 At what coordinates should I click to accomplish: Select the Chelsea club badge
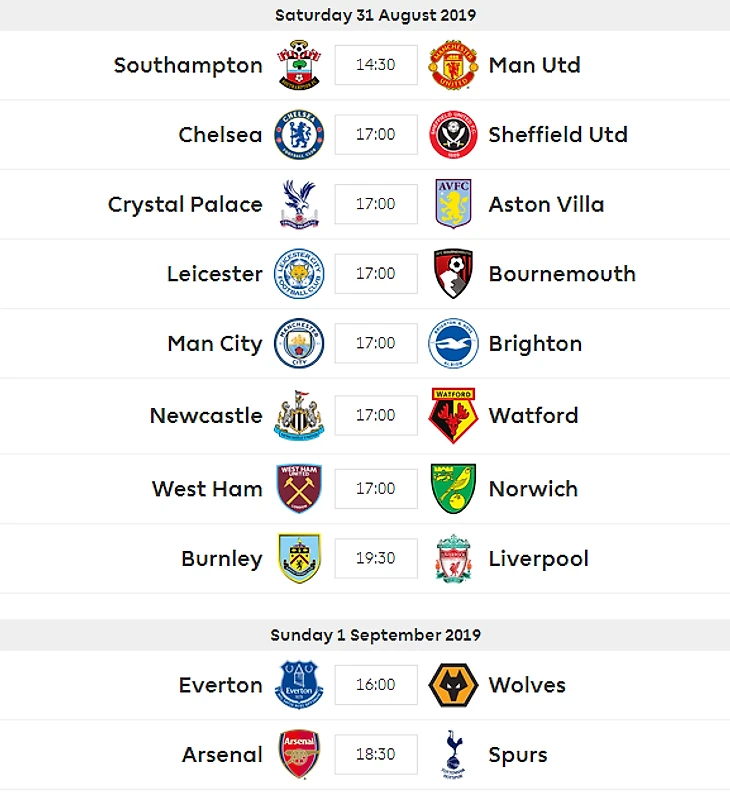click(x=298, y=135)
